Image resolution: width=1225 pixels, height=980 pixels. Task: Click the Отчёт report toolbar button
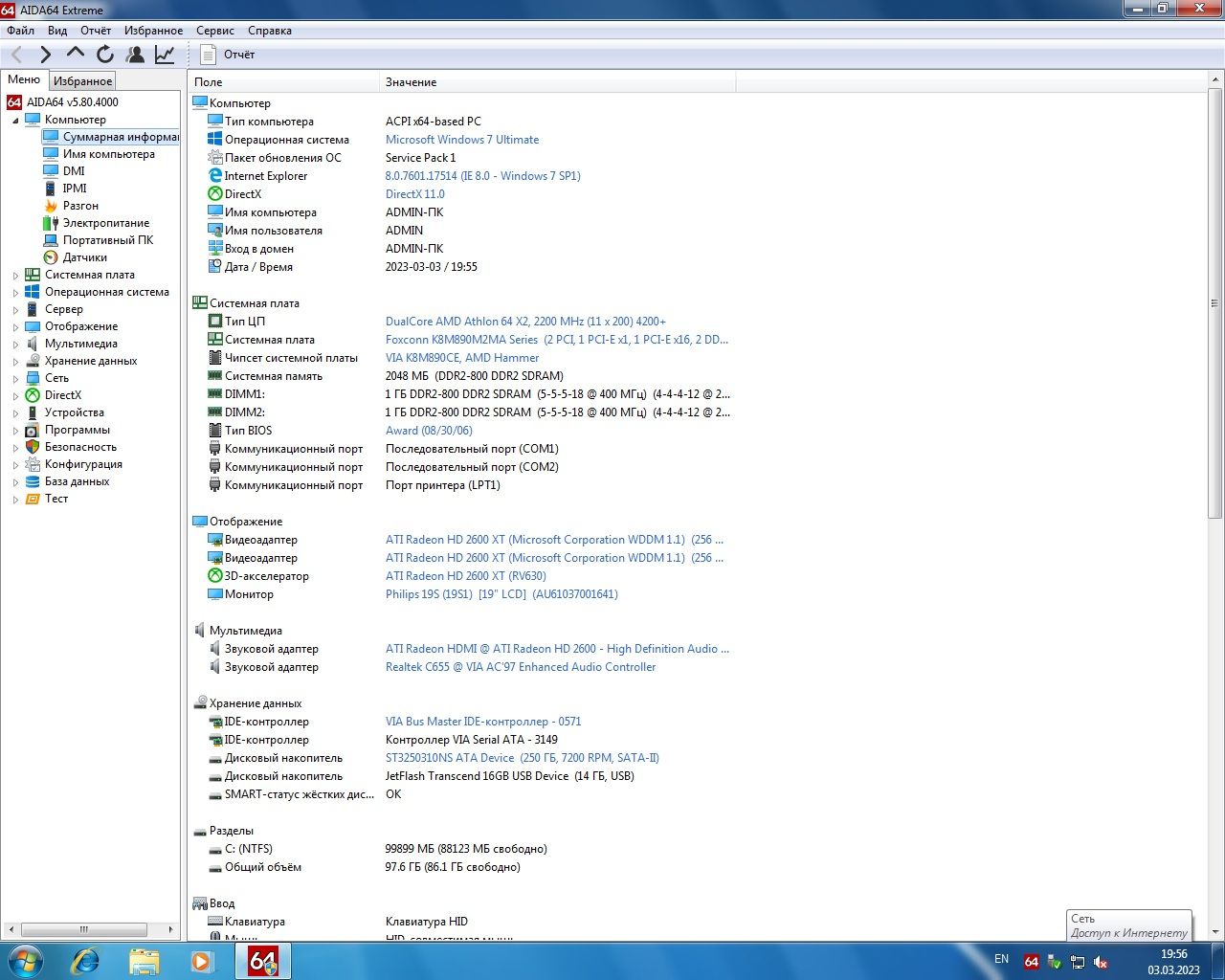(228, 55)
